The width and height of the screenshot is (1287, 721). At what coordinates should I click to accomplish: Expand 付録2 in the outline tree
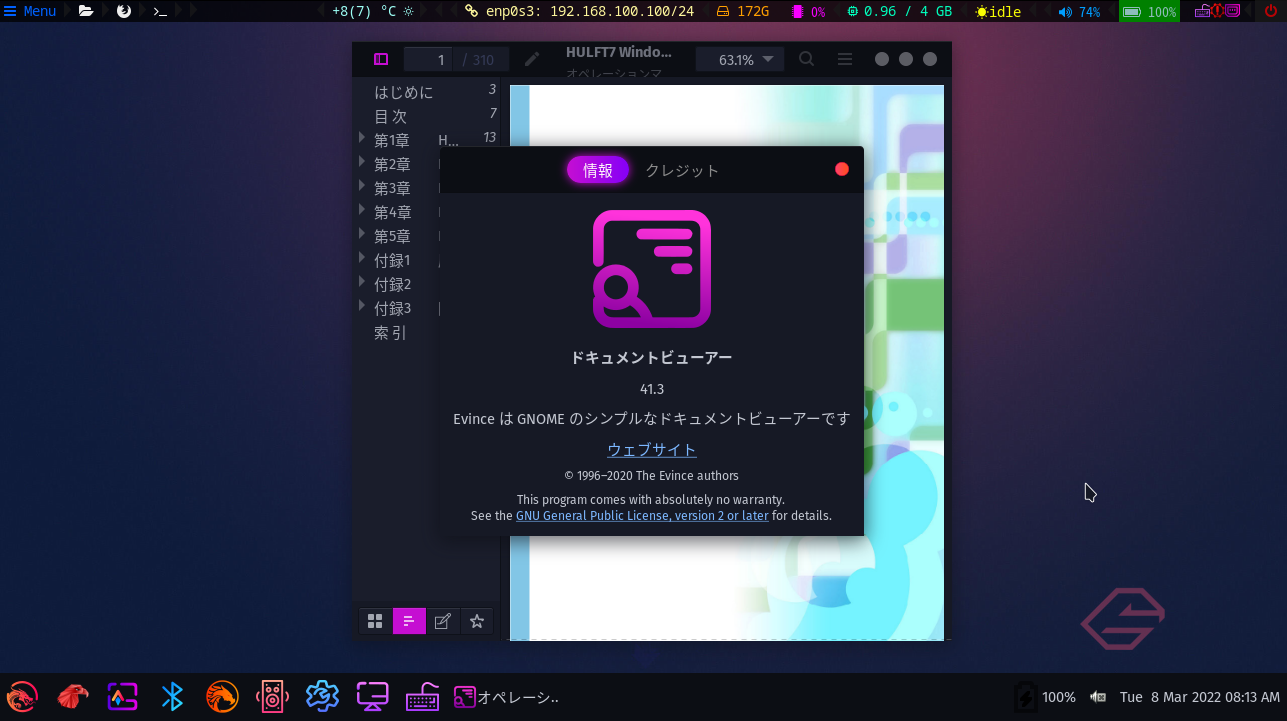pos(362,281)
